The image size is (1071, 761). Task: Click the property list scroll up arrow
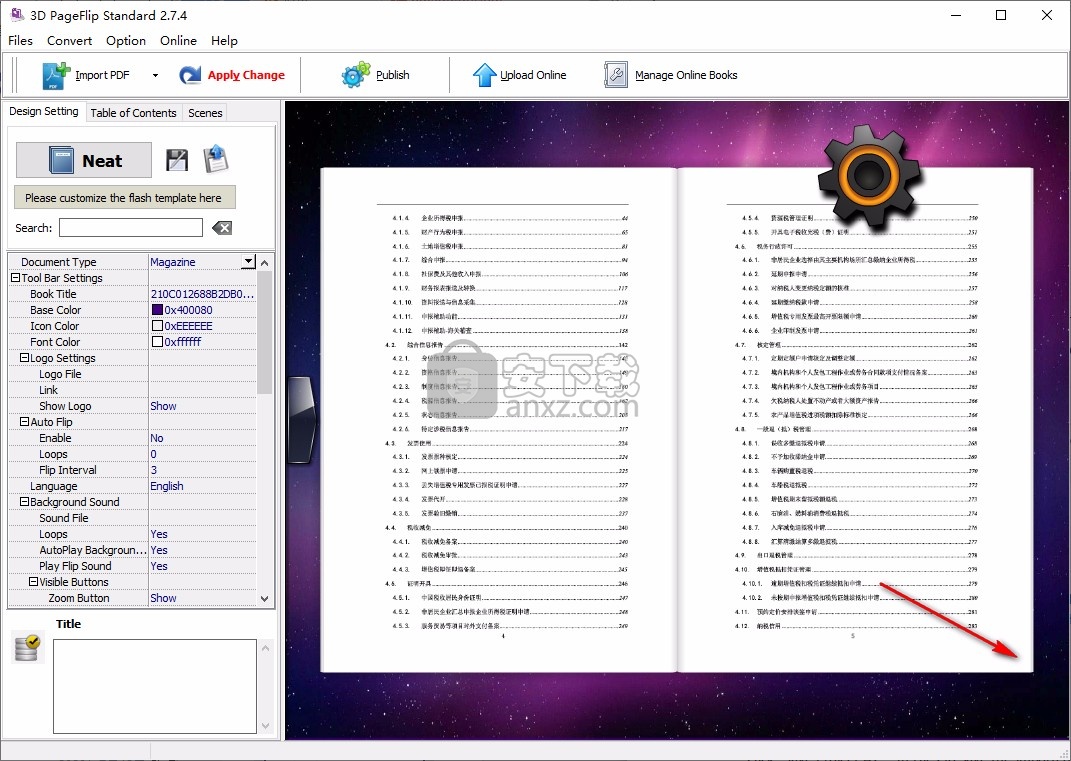pyautogui.click(x=265, y=262)
